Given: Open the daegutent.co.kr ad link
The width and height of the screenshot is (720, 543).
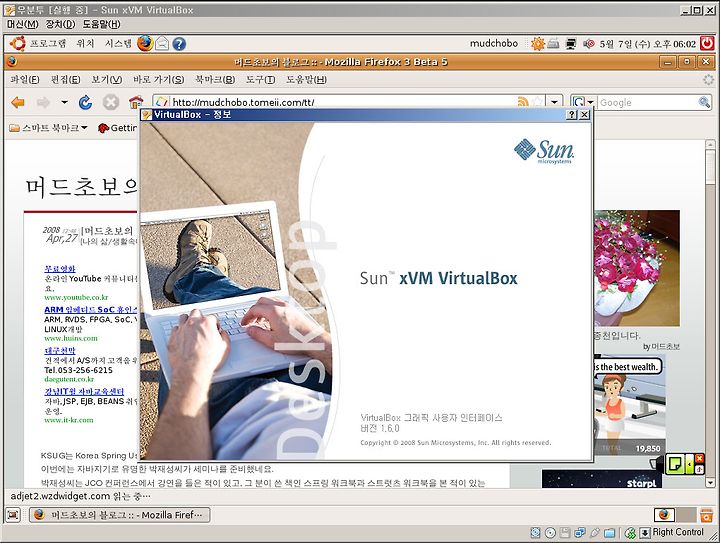Looking at the screenshot, I should [x=69, y=379].
